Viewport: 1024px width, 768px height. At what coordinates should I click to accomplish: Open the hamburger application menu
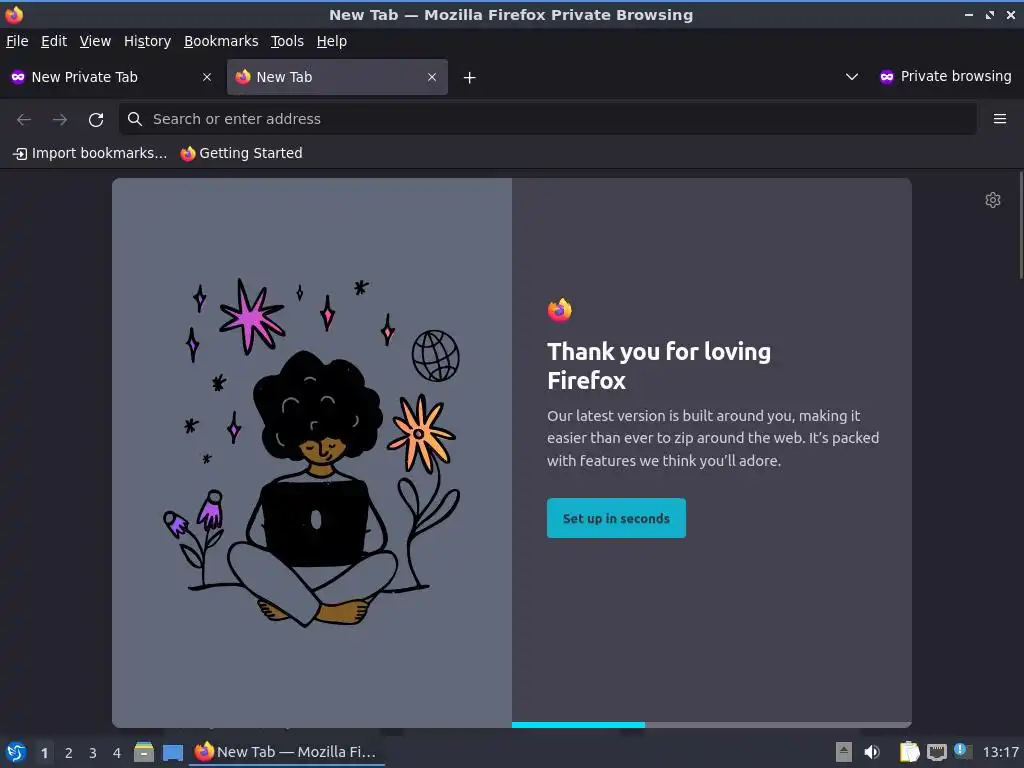point(999,119)
